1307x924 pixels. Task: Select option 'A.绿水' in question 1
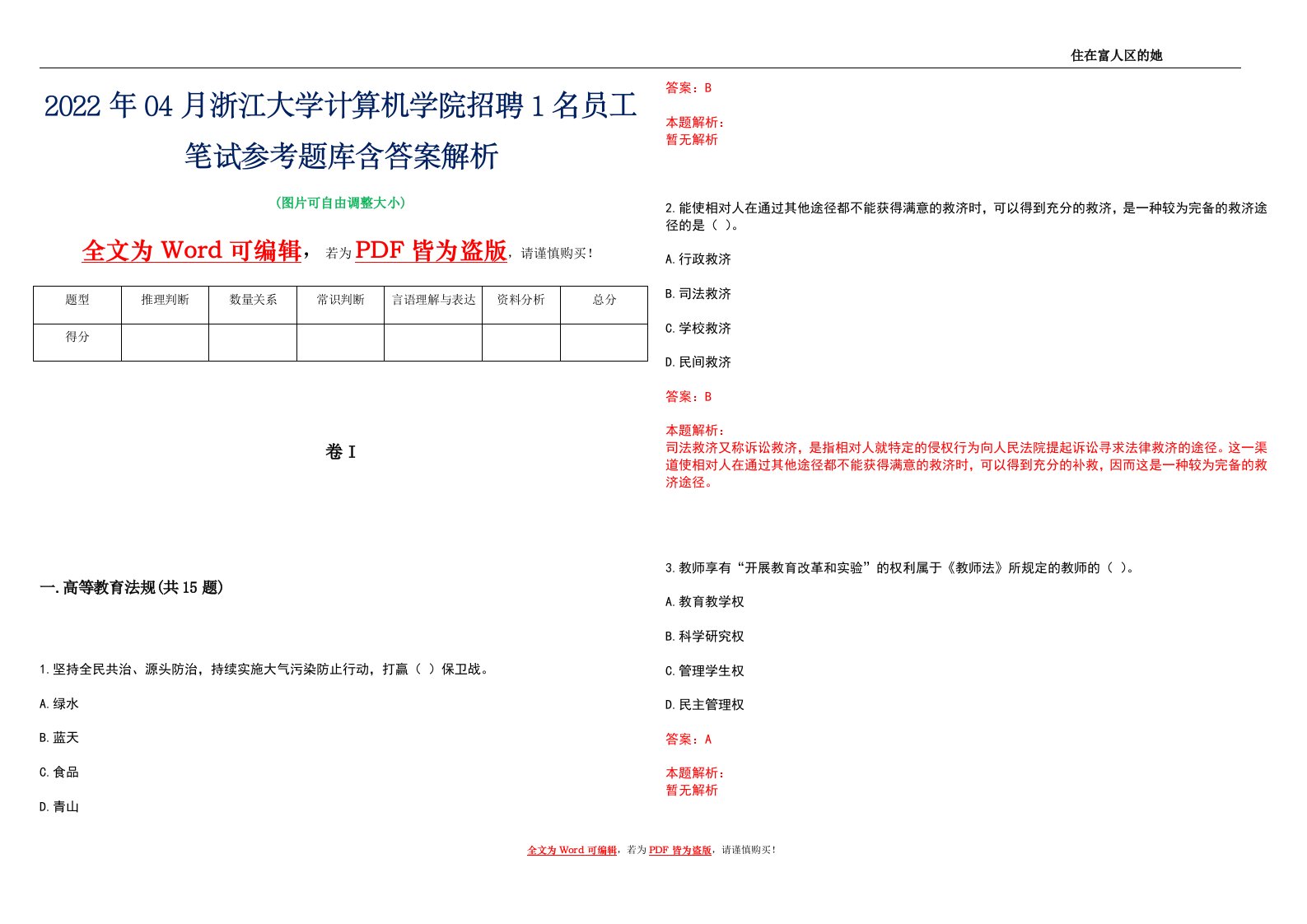tap(59, 704)
